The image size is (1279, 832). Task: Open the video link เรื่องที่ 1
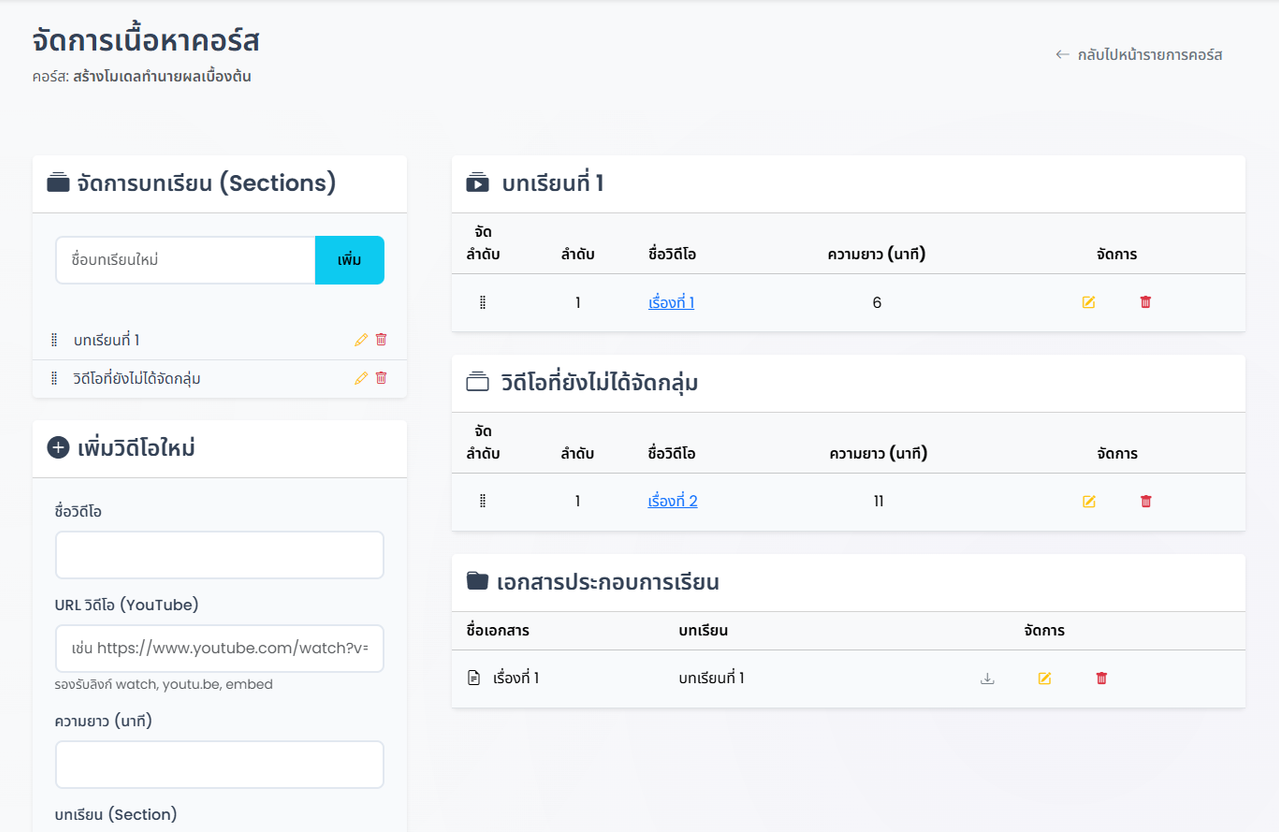tap(671, 302)
